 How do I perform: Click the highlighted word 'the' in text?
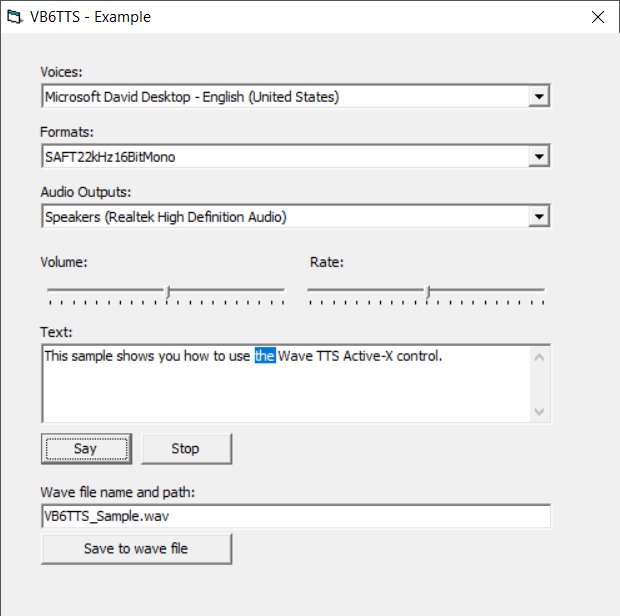(265, 356)
